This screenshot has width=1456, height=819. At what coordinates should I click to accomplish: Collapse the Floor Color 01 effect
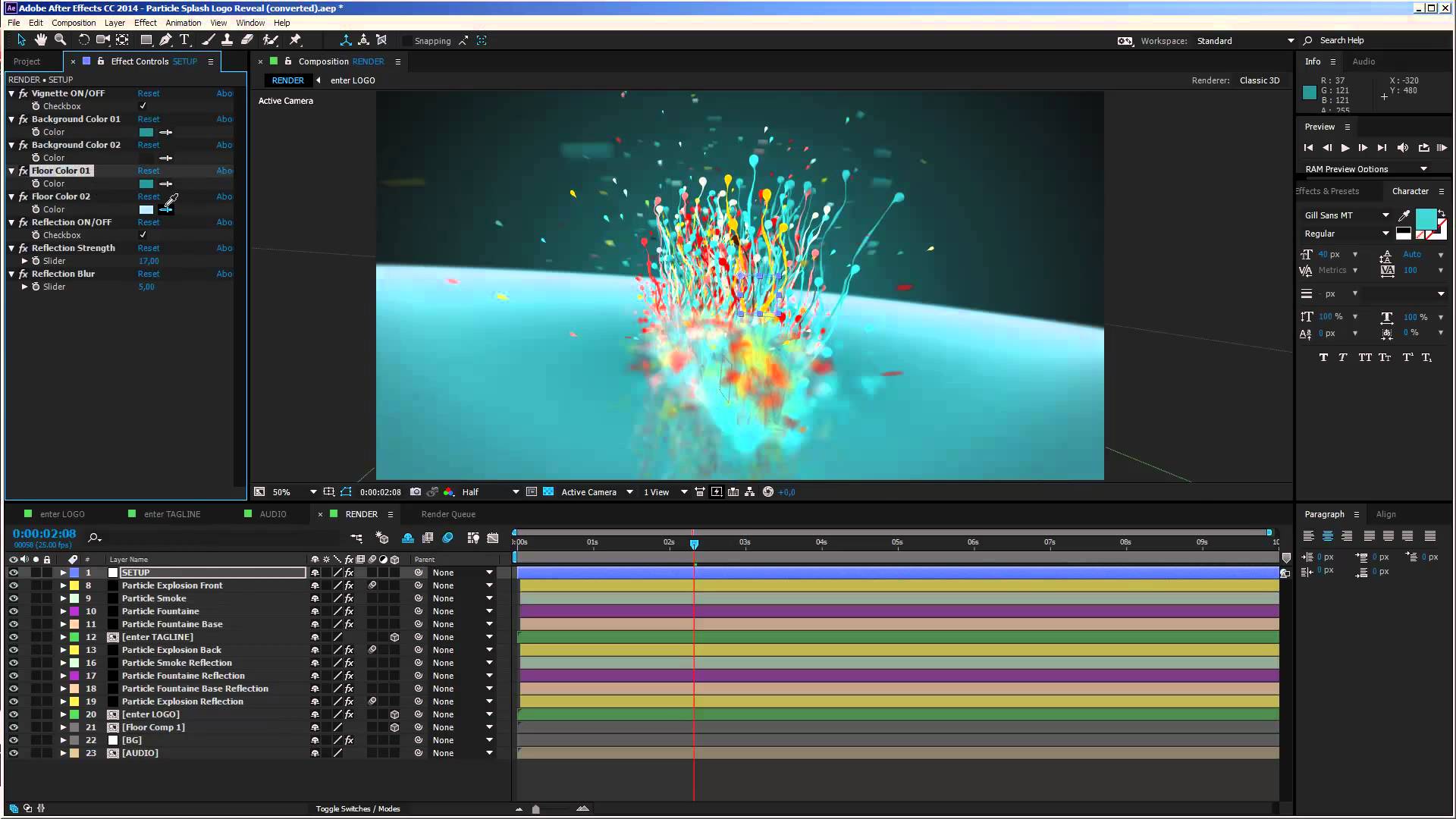click(12, 171)
